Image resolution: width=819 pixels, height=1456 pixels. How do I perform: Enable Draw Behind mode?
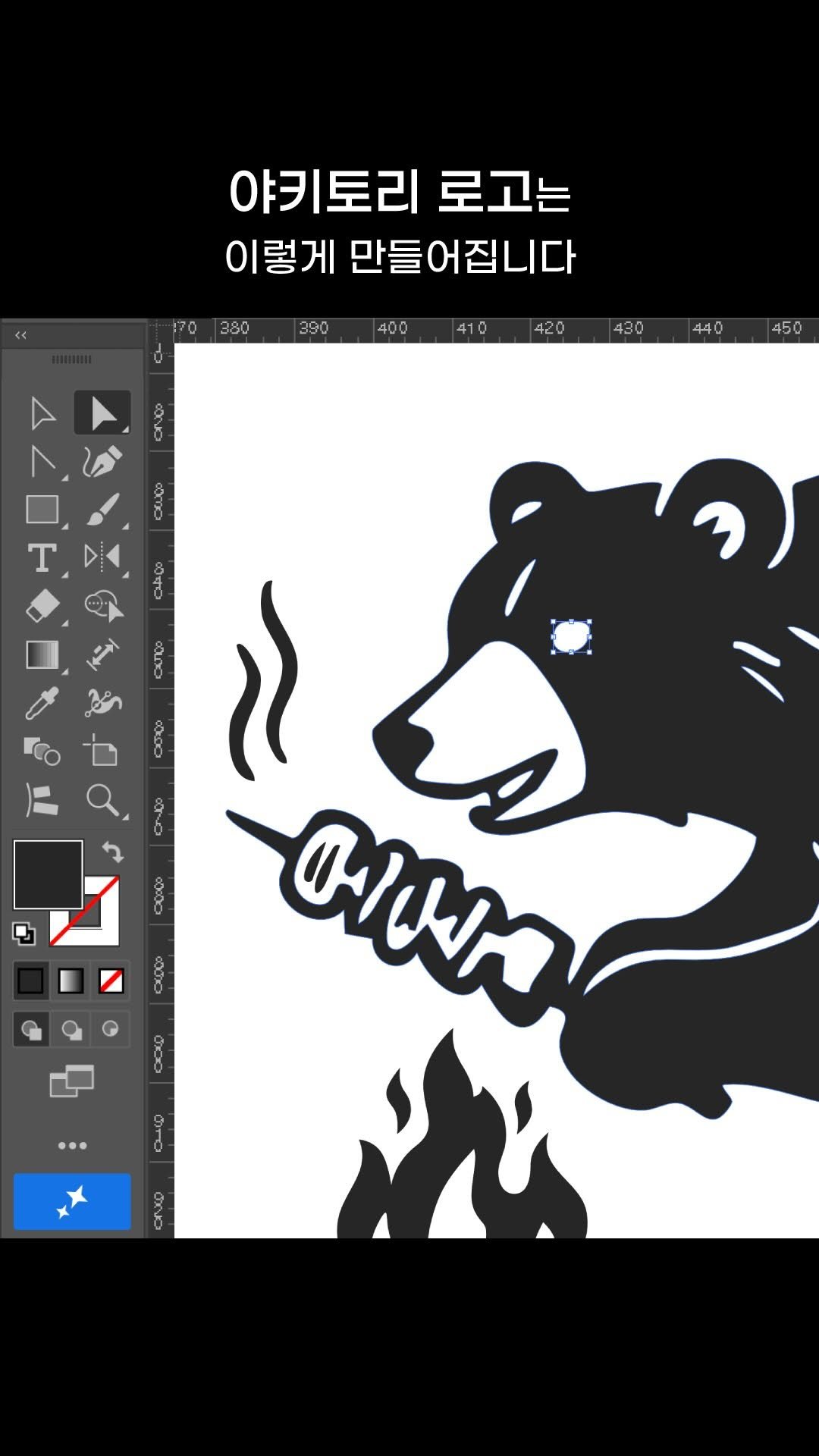click(x=71, y=1030)
